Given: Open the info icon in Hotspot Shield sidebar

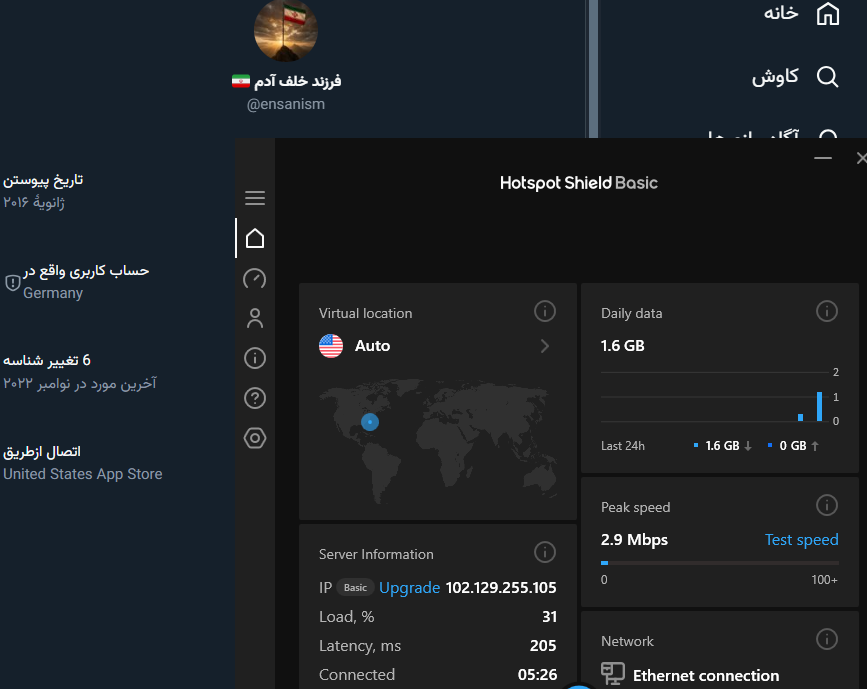Looking at the screenshot, I should 255,358.
